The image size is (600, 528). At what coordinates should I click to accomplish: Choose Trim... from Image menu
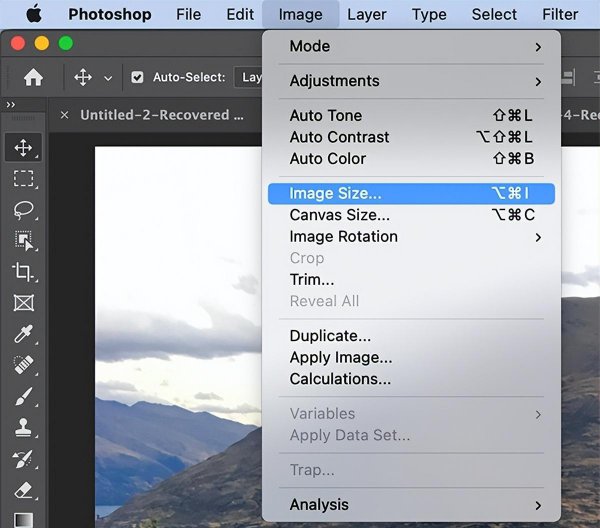coord(411,280)
